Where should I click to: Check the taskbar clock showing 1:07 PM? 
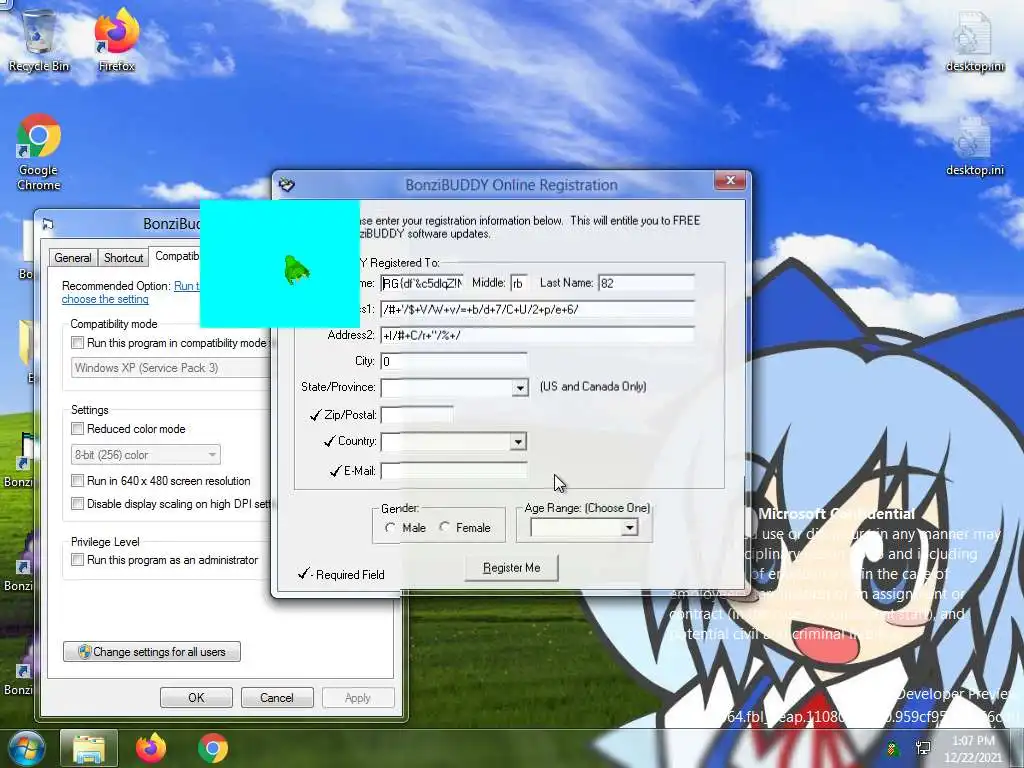(972, 748)
